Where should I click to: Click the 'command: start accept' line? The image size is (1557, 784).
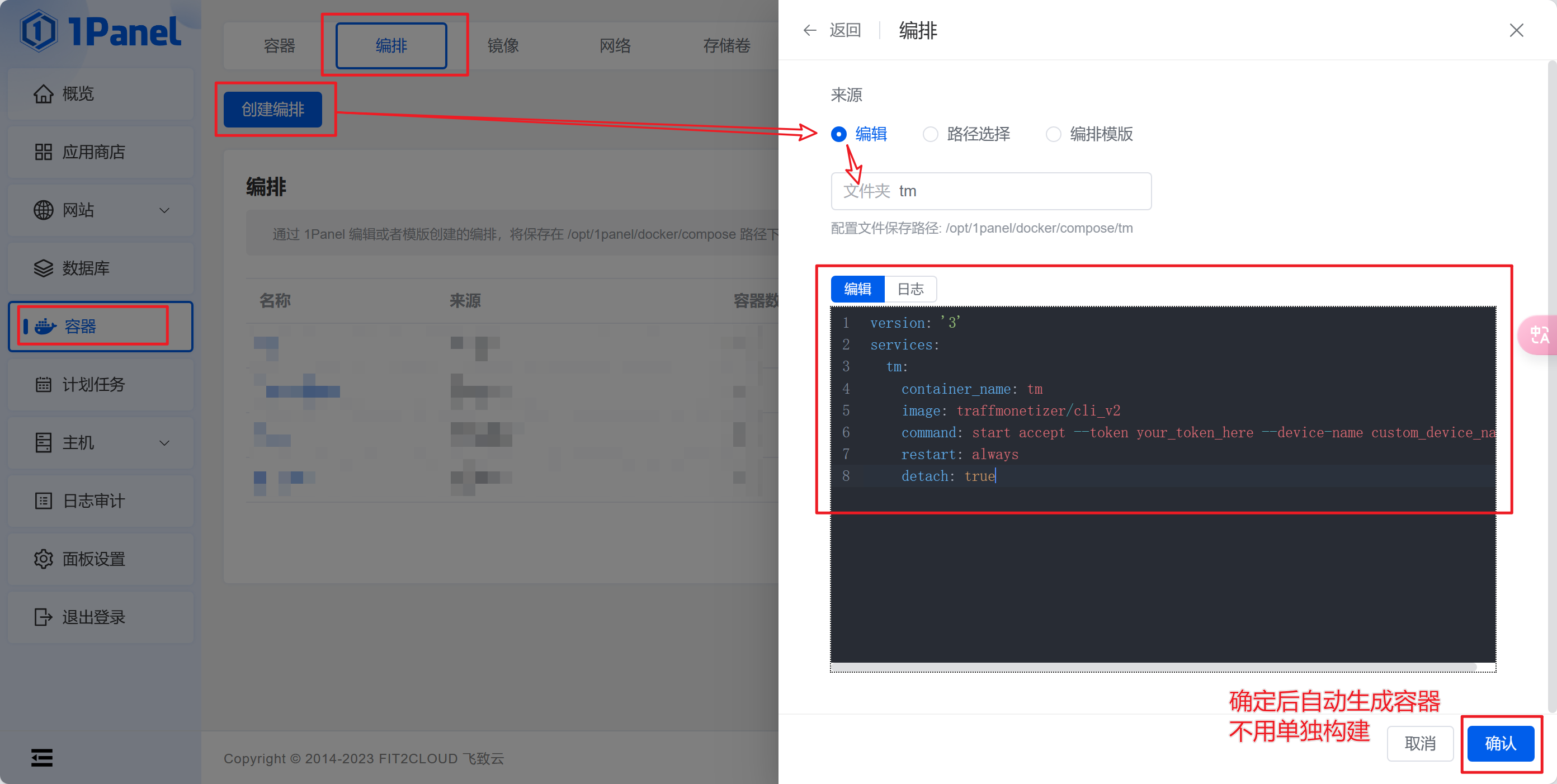pos(1198,432)
